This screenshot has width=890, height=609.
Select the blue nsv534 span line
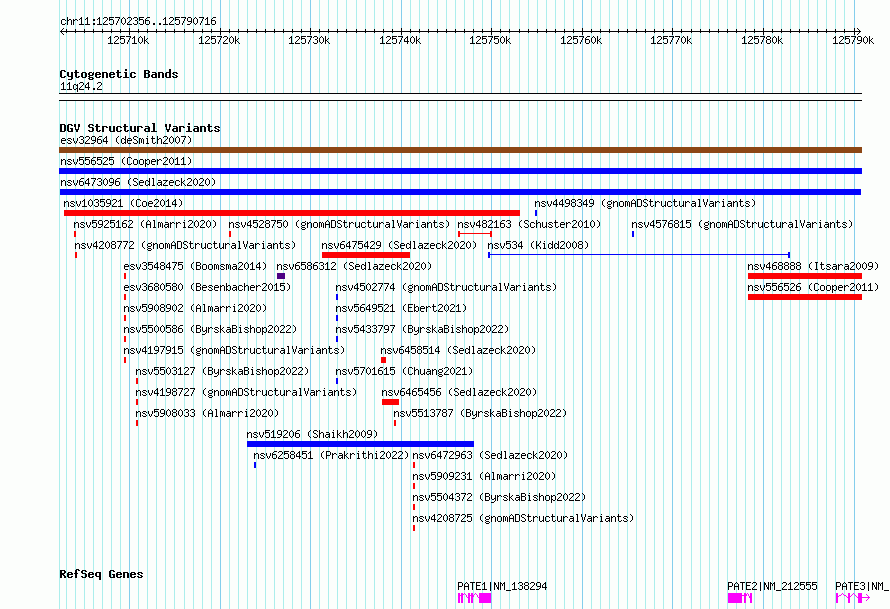pyautogui.click(x=639, y=255)
